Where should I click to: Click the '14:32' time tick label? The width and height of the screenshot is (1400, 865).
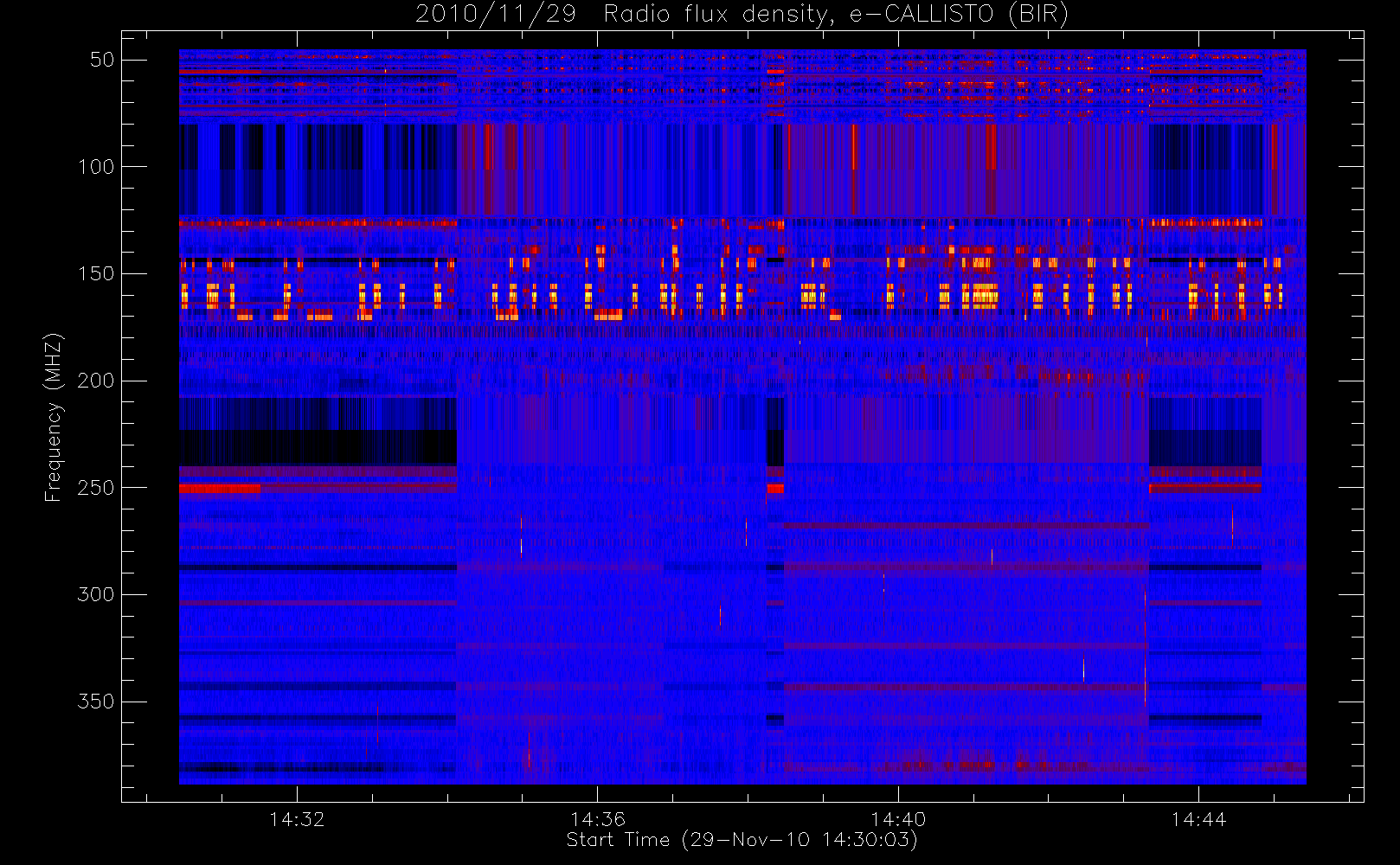(x=297, y=819)
